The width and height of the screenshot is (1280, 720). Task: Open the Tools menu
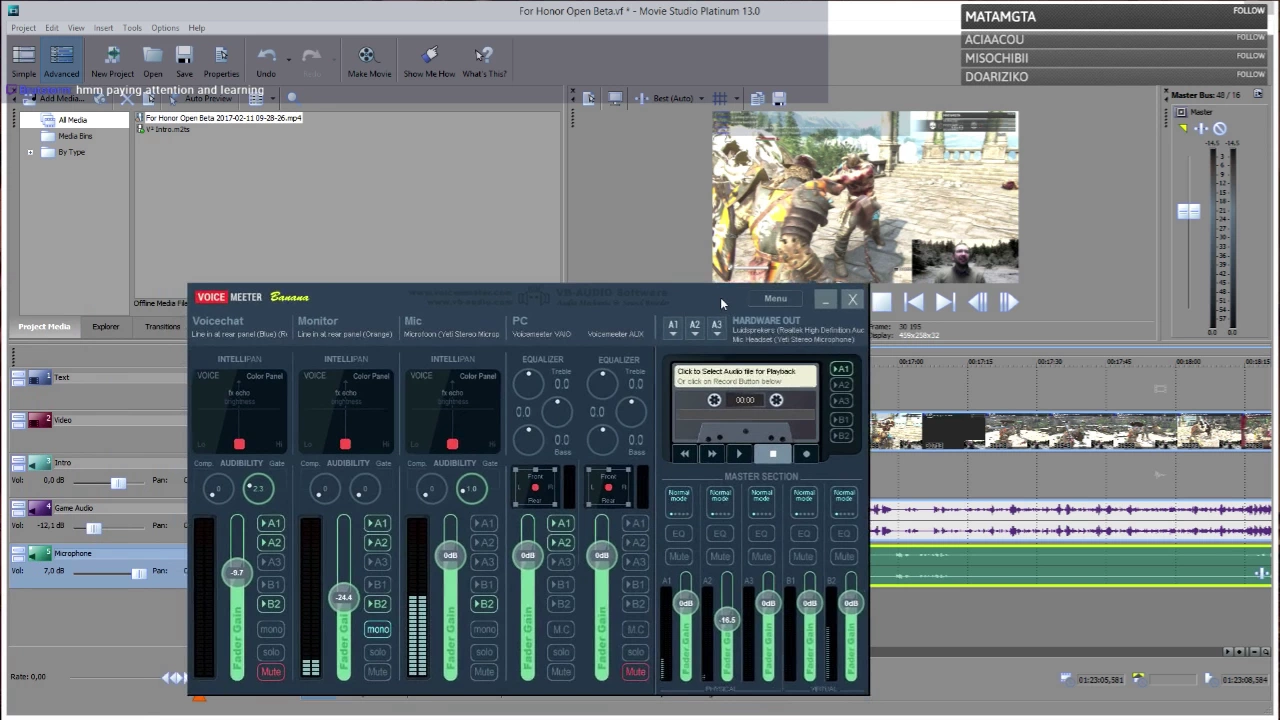(132, 28)
